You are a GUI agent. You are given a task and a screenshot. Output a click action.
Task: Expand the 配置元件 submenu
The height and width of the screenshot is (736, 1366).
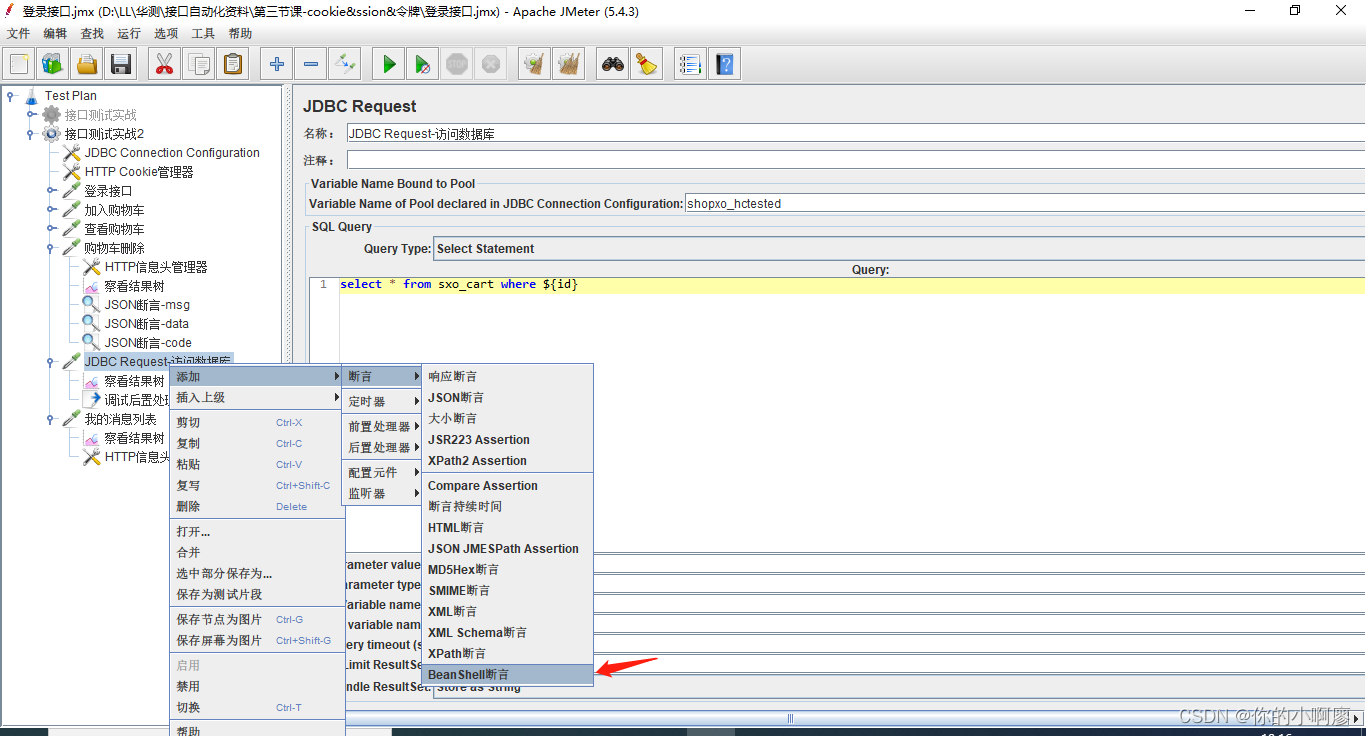tap(382, 473)
